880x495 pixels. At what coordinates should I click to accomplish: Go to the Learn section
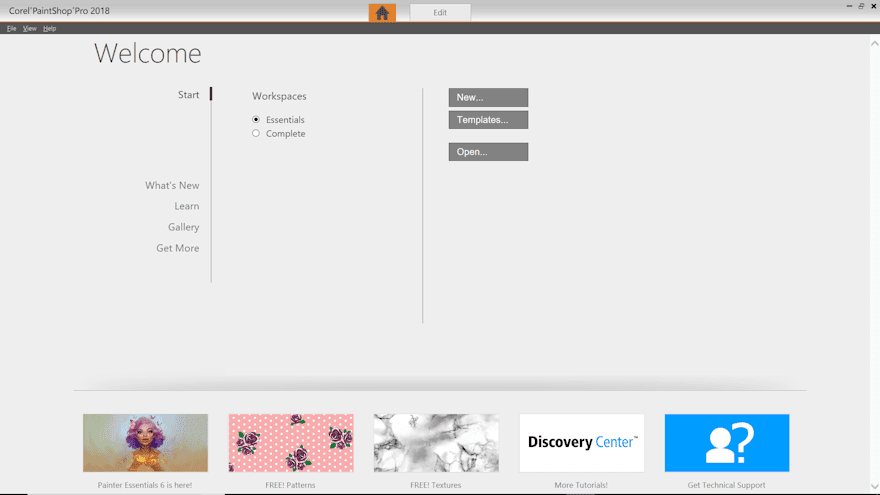click(x=186, y=206)
